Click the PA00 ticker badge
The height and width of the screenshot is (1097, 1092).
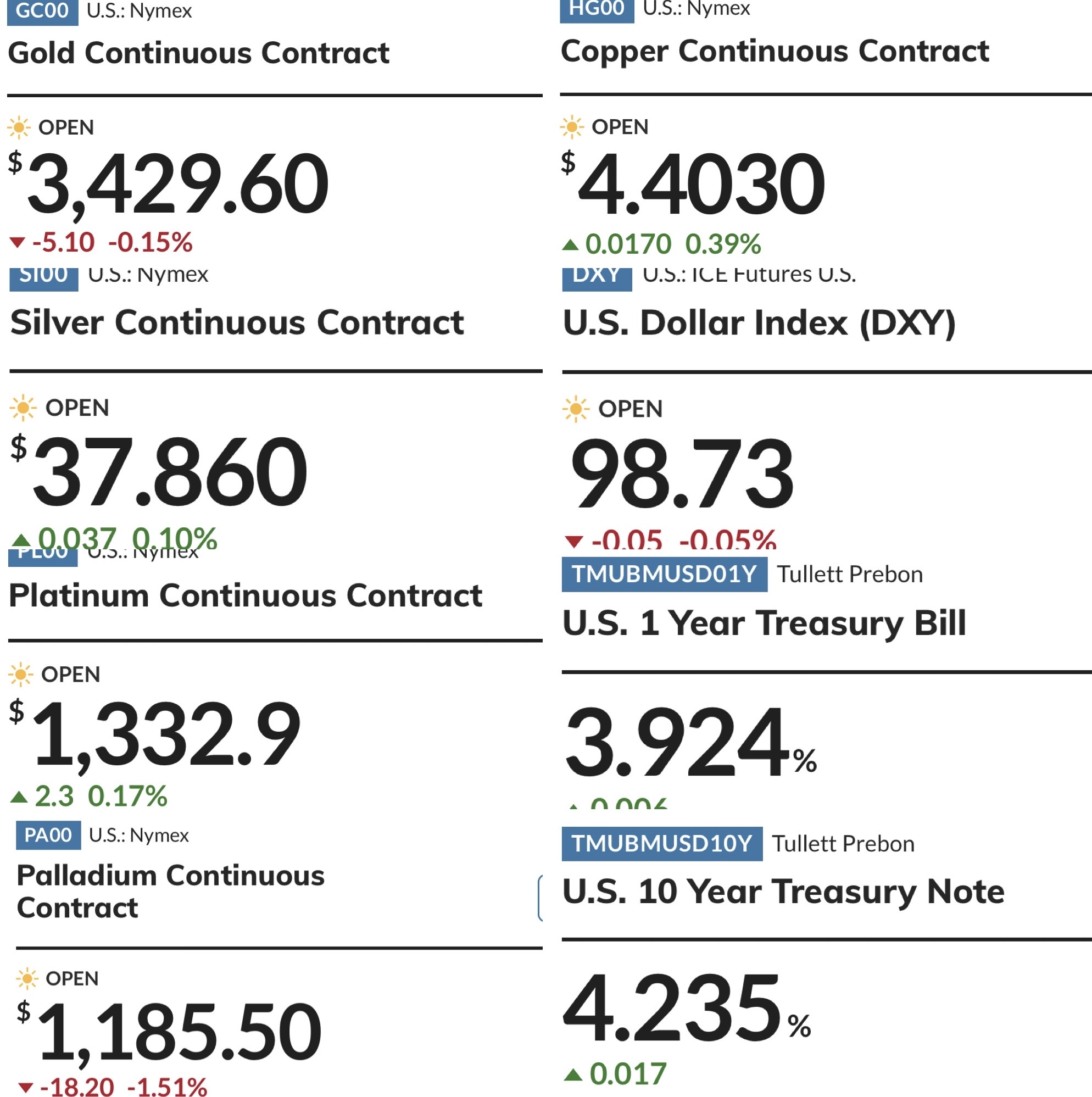pos(48,835)
